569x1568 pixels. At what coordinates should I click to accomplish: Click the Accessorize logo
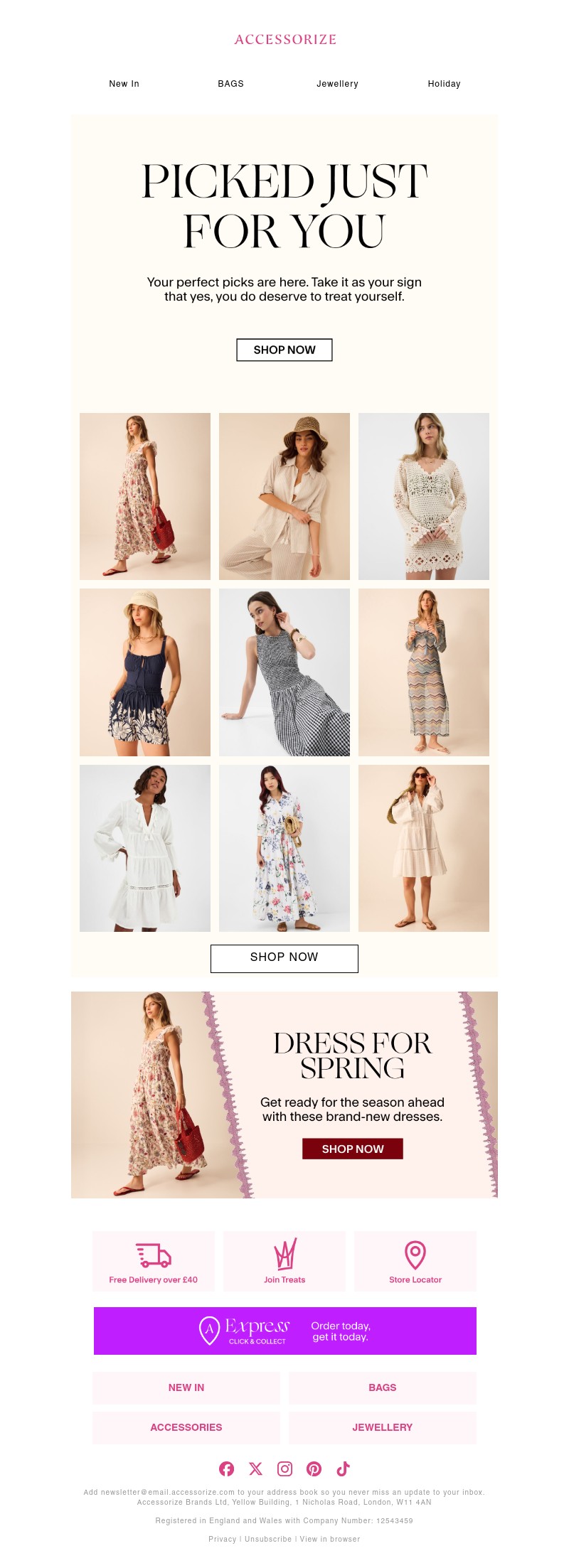pos(285,40)
